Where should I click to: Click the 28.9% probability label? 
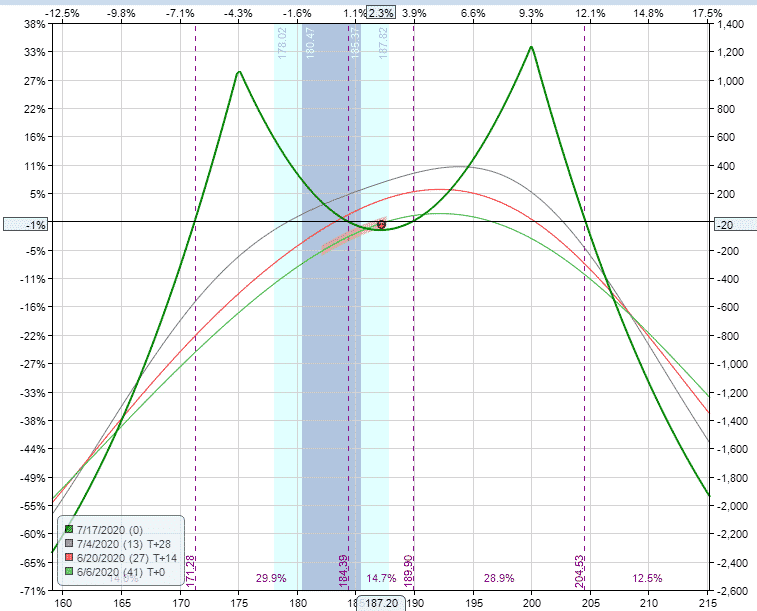point(499,578)
